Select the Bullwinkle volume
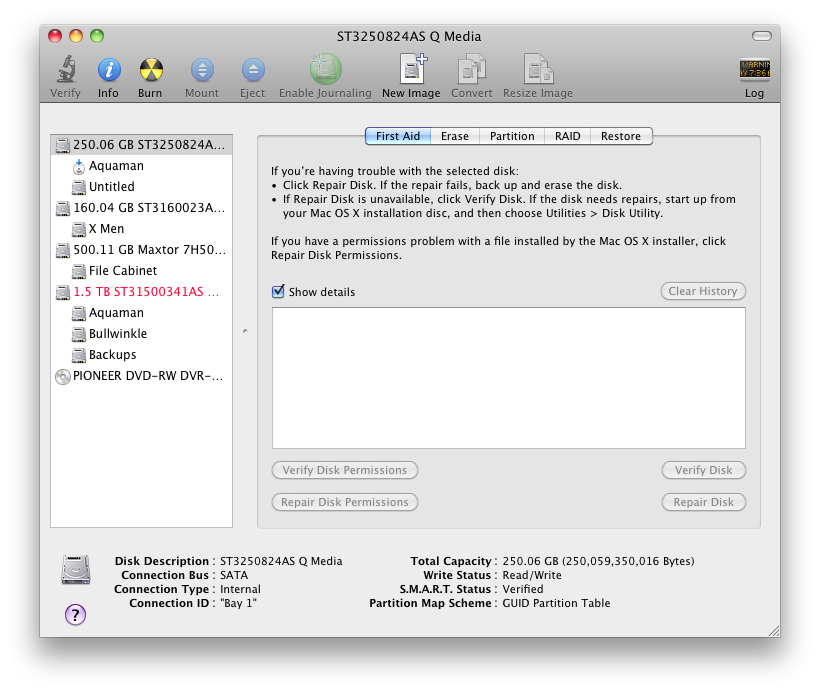The width and height of the screenshot is (820, 692). click(142, 334)
